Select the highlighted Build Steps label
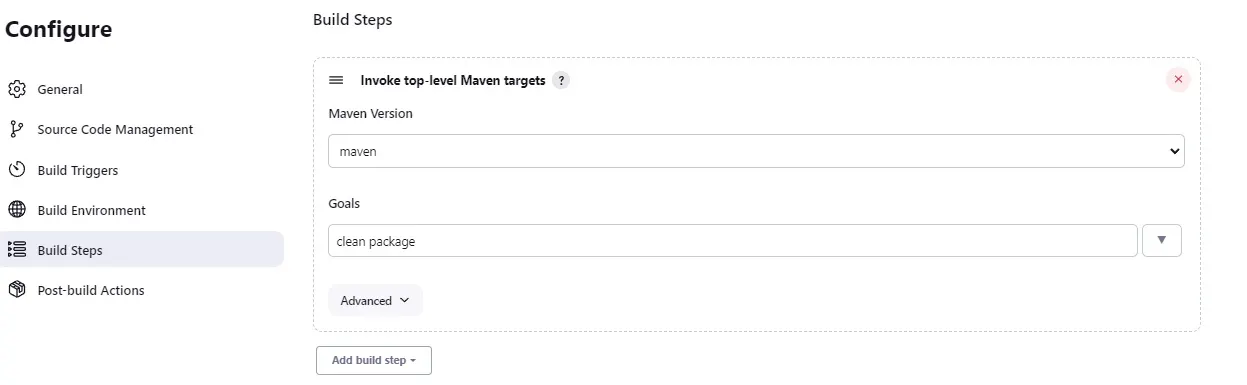This screenshot has width=1247, height=385. point(70,250)
